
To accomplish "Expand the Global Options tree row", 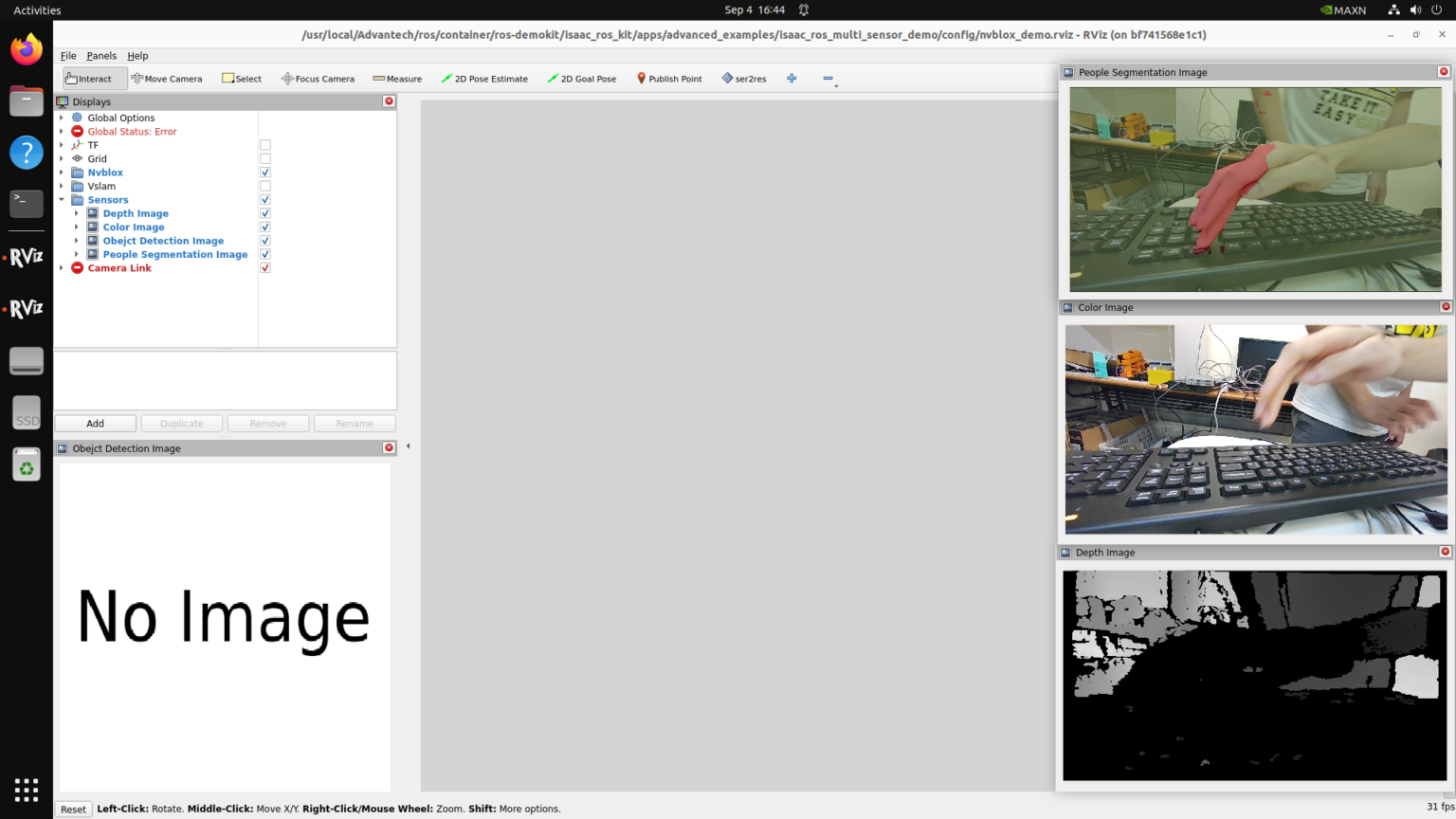I will (62, 118).
